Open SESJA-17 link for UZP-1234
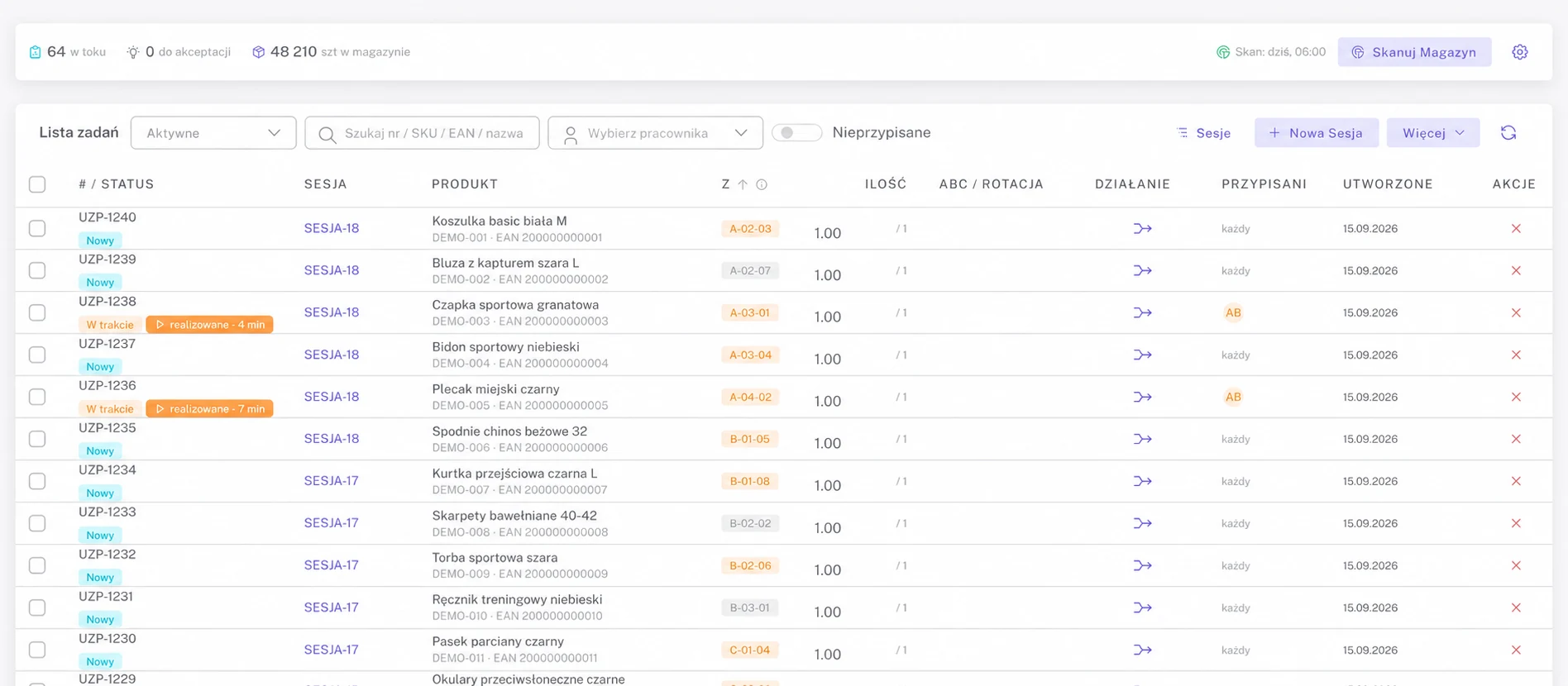The width and height of the screenshot is (1568, 686). coord(332,481)
